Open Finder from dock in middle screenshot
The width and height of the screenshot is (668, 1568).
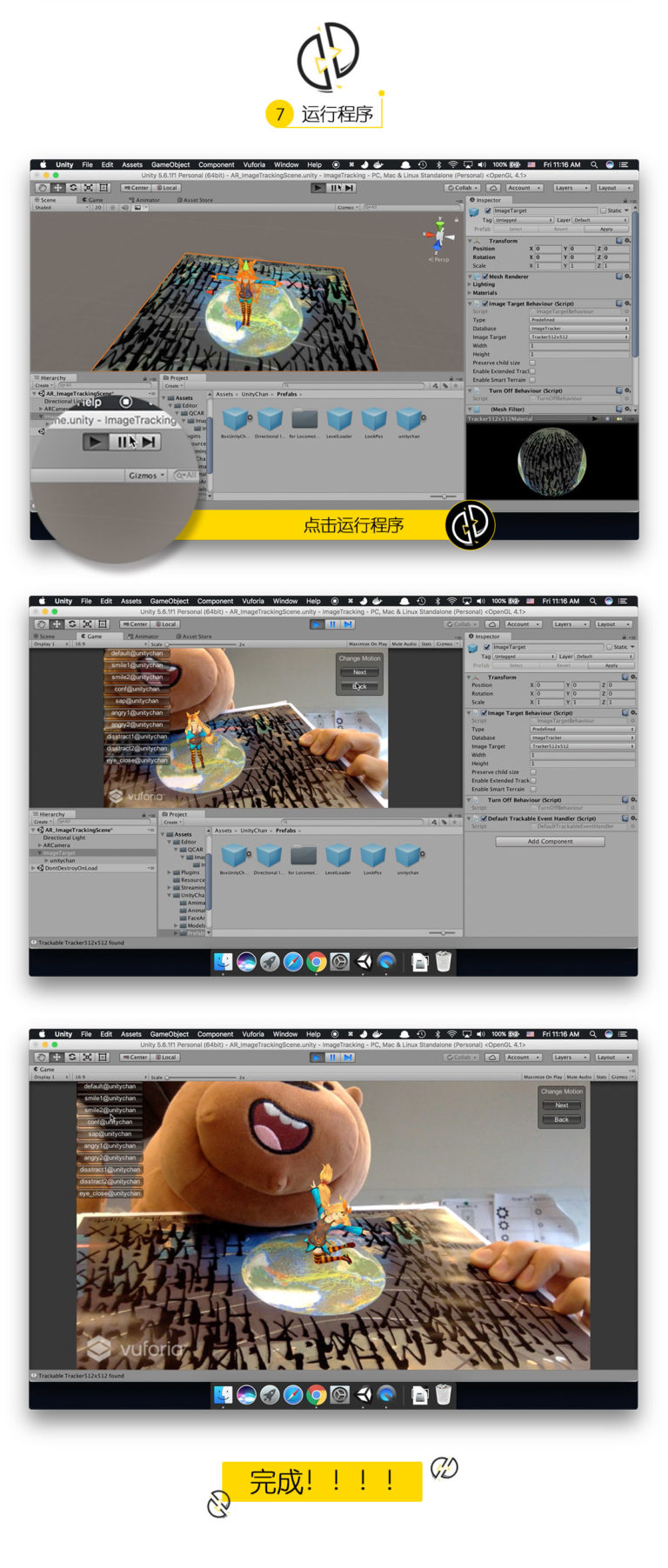tap(224, 961)
